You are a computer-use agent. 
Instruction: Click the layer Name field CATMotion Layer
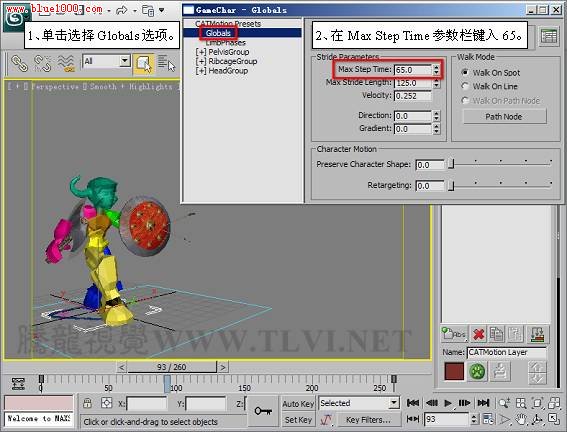coord(507,352)
